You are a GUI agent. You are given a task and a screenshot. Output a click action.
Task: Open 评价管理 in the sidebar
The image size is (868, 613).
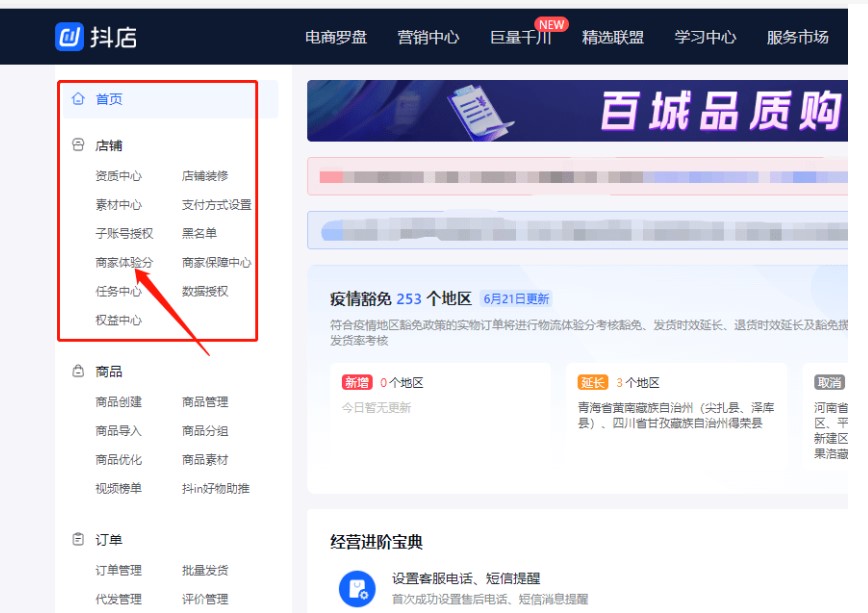tap(205, 599)
